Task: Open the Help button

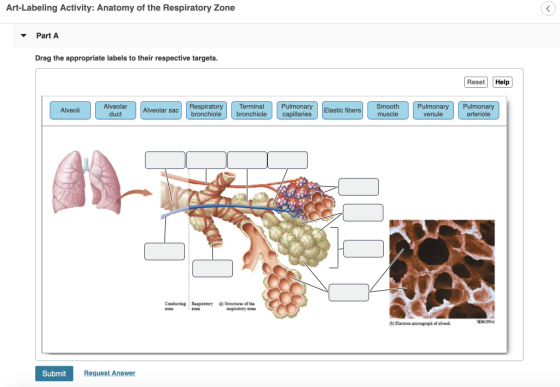Action: (x=502, y=82)
